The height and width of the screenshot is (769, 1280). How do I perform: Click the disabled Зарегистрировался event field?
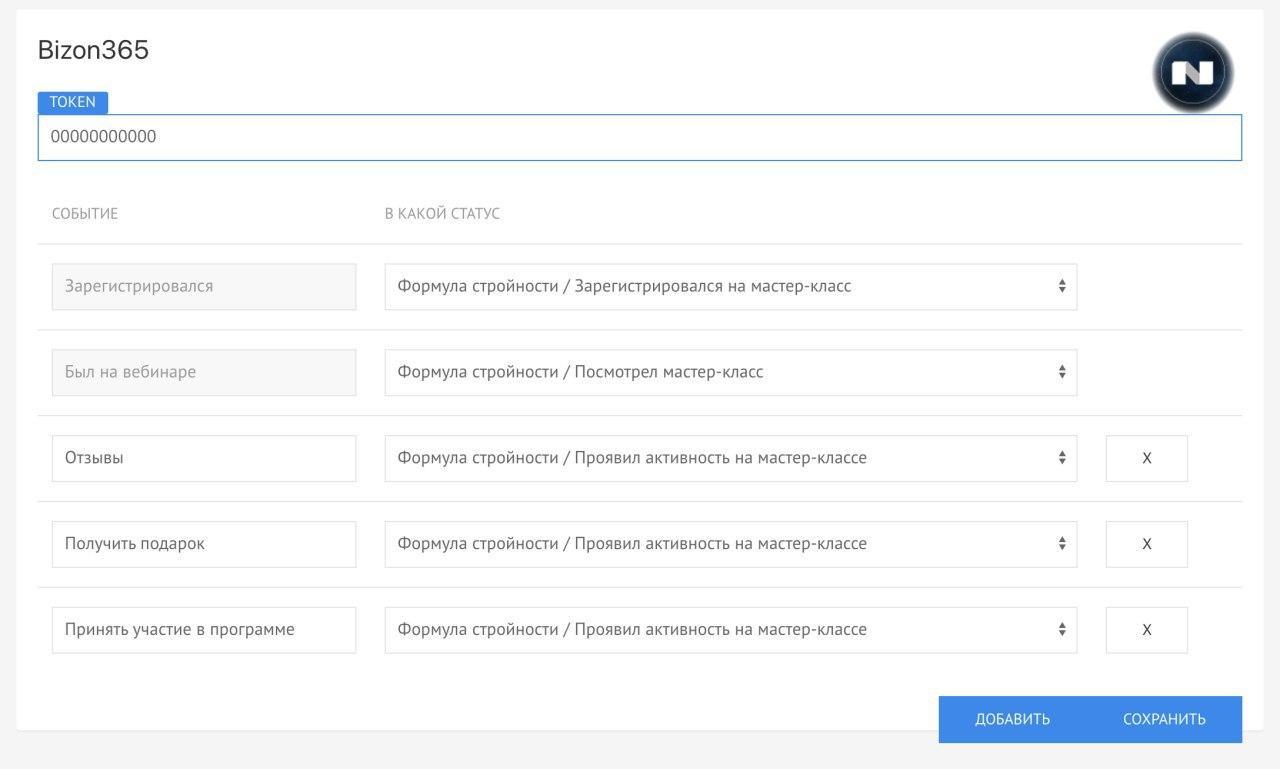point(204,286)
